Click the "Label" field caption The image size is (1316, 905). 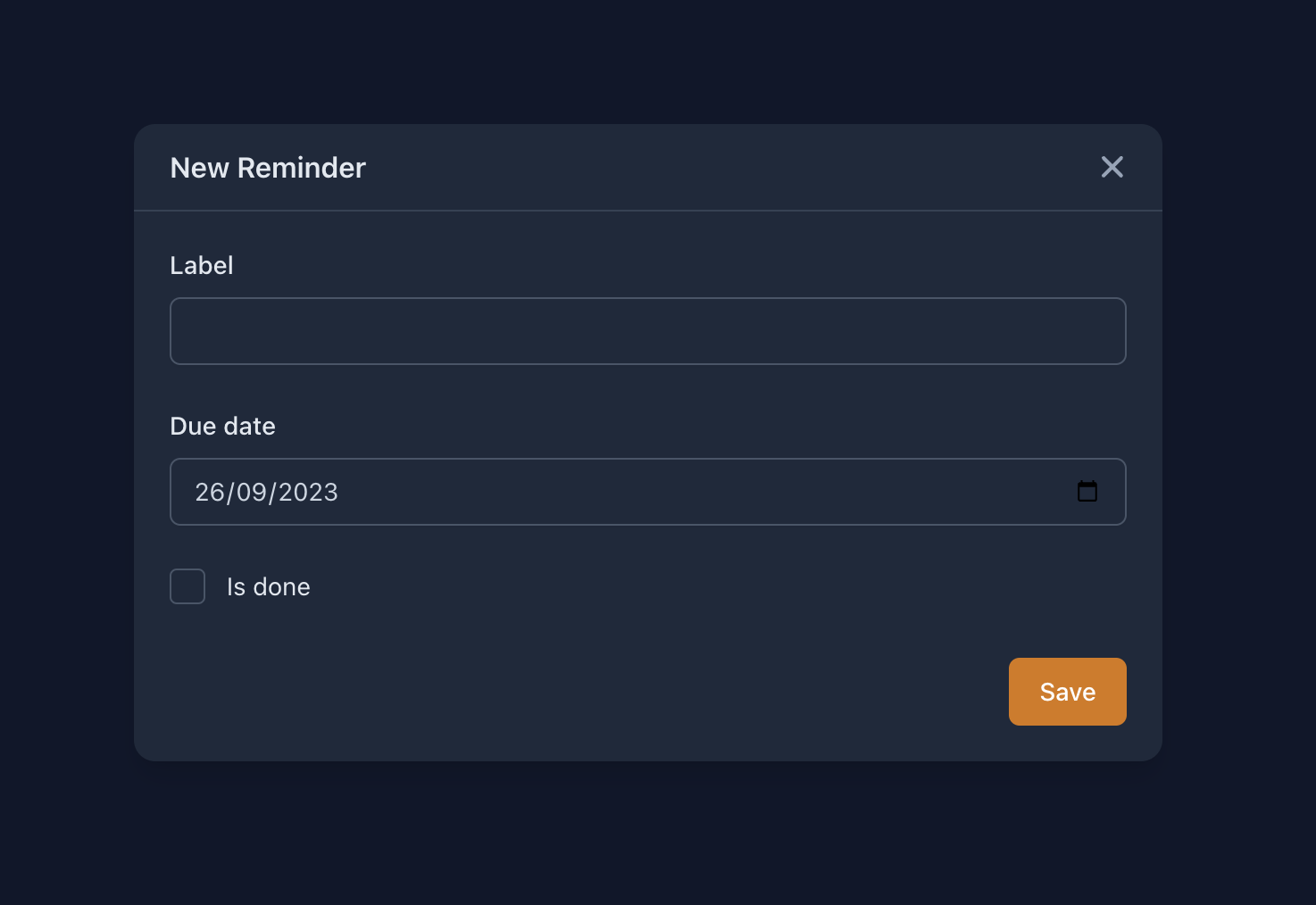[x=202, y=266]
